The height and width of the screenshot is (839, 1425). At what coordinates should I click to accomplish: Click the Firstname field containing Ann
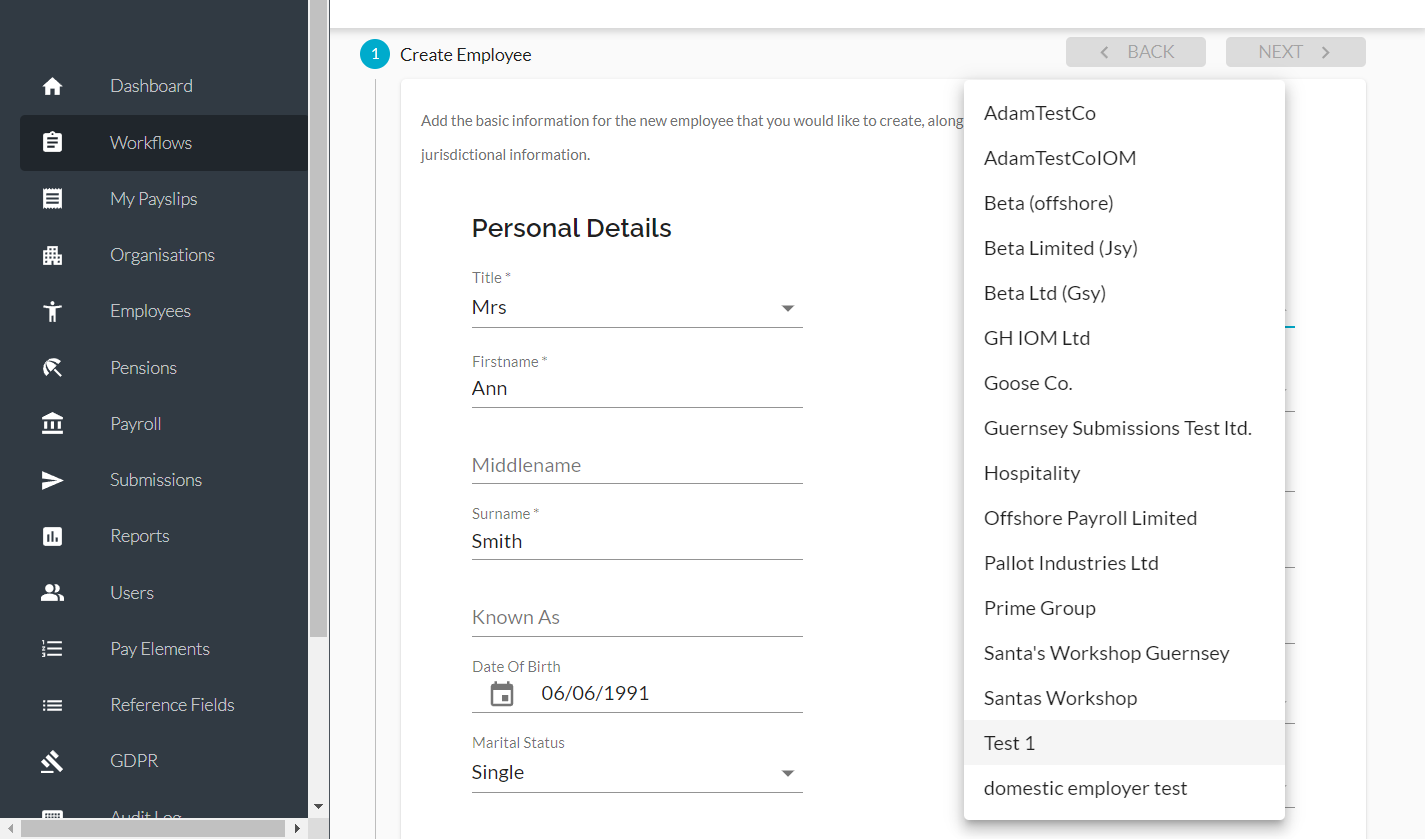[637, 389]
